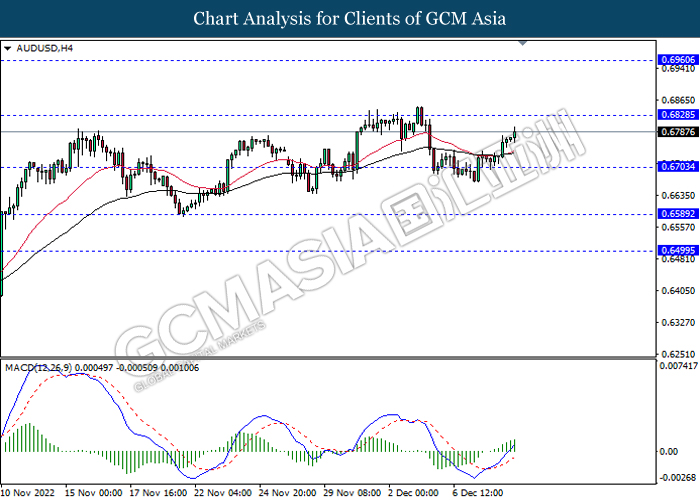
Task: Click the 0.64050 price axis value
Action: click(x=678, y=291)
